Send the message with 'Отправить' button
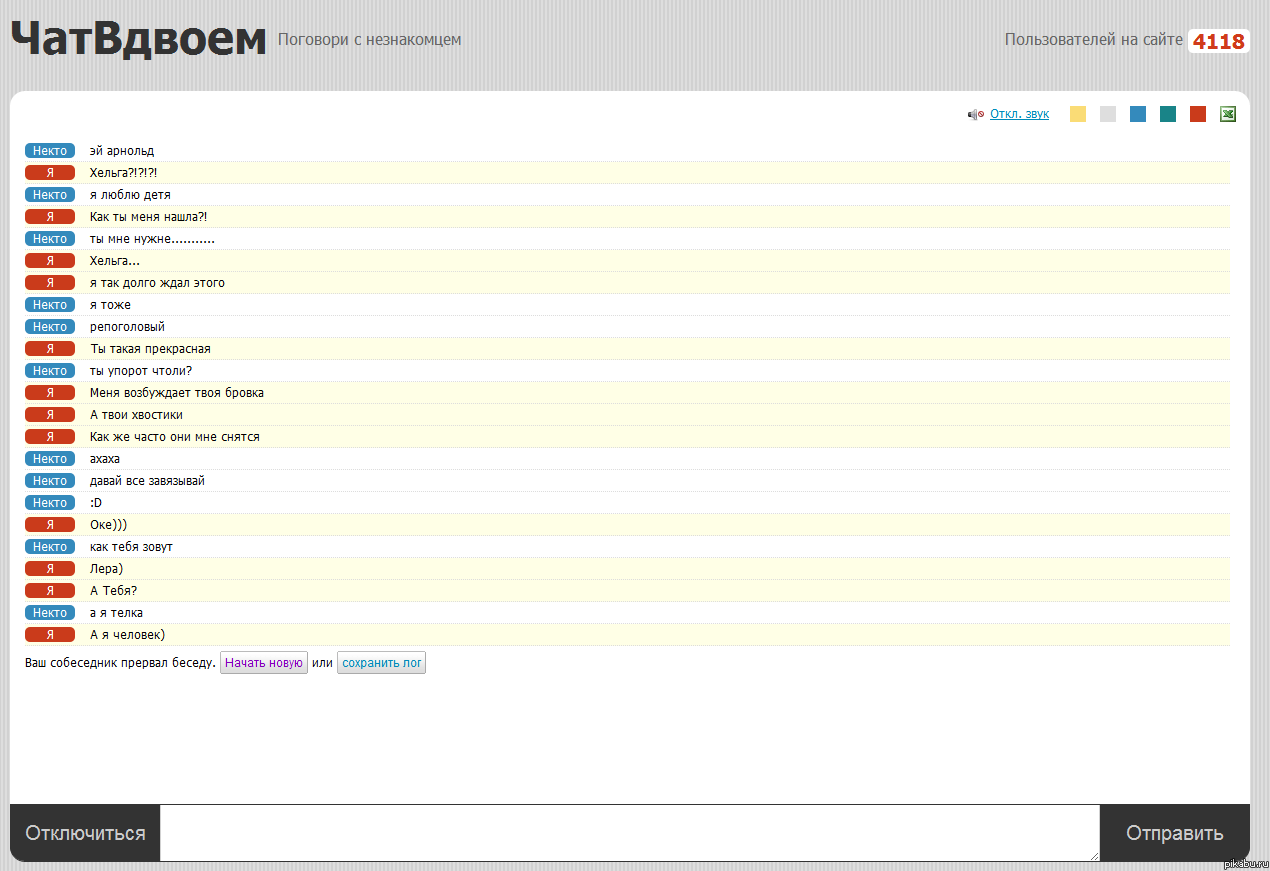 pyautogui.click(x=1174, y=833)
